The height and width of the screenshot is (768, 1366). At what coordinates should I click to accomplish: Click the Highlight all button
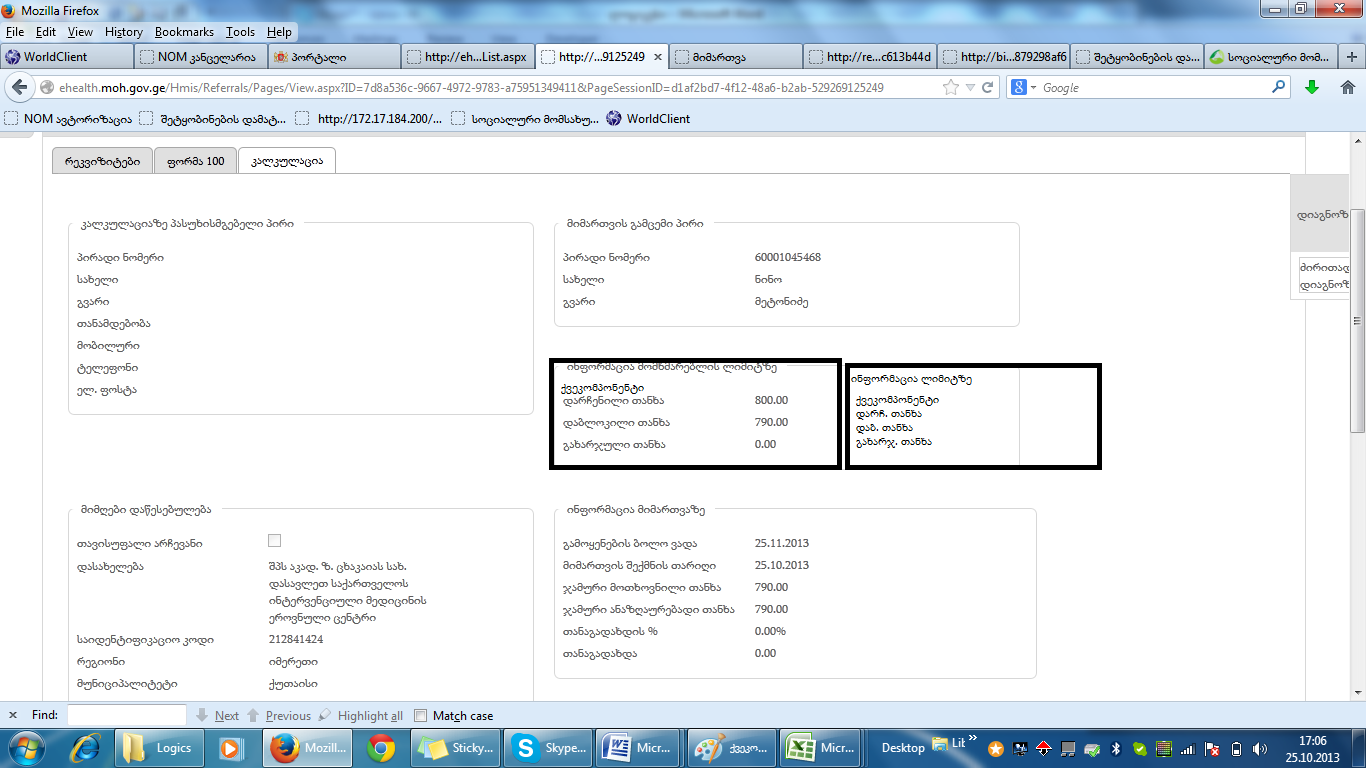pyautogui.click(x=360, y=716)
